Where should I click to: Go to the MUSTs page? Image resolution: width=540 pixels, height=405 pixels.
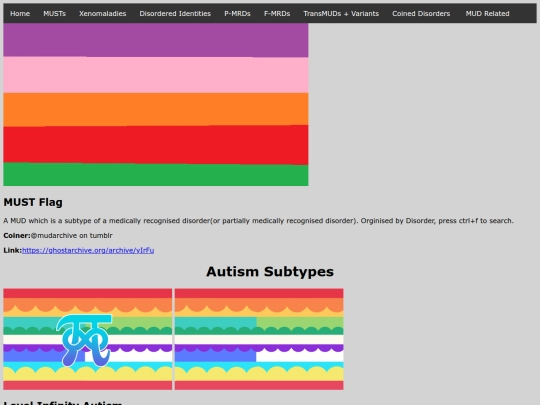[54, 13]
